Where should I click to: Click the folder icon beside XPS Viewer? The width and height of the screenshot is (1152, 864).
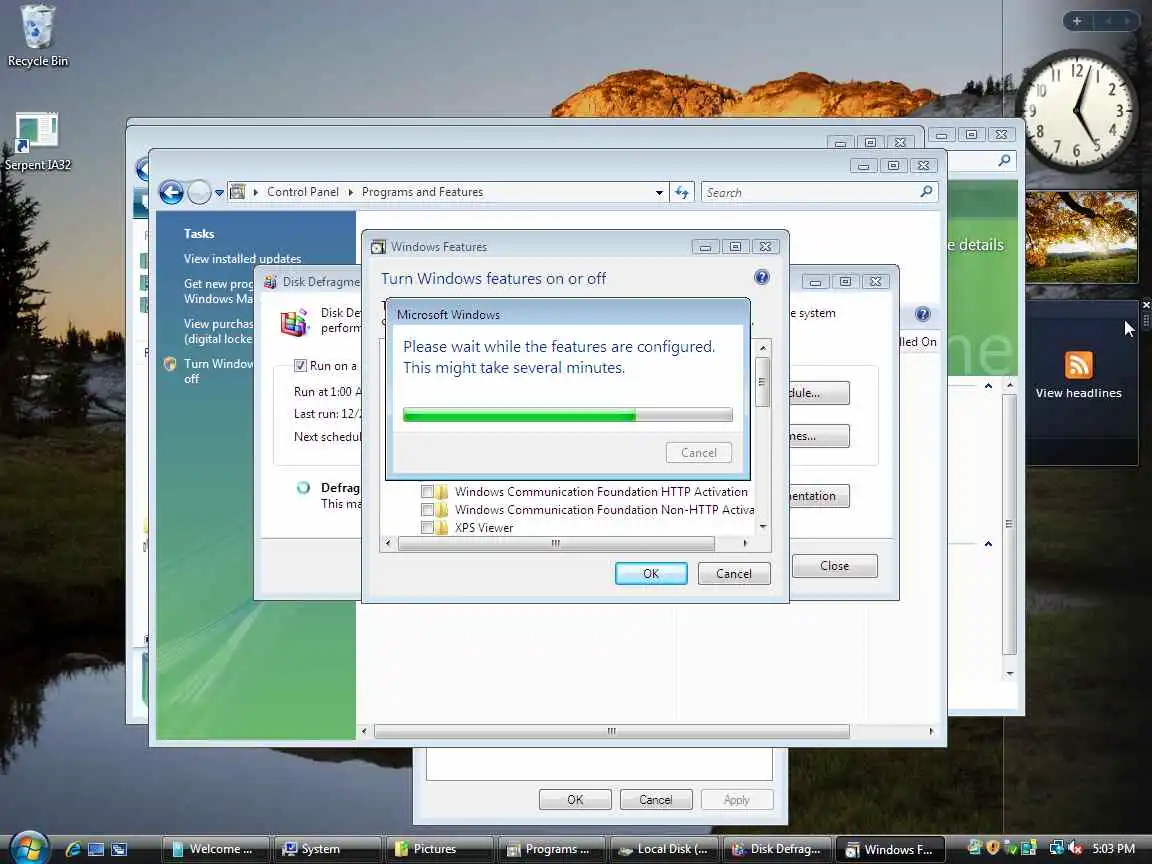point(442,528)
